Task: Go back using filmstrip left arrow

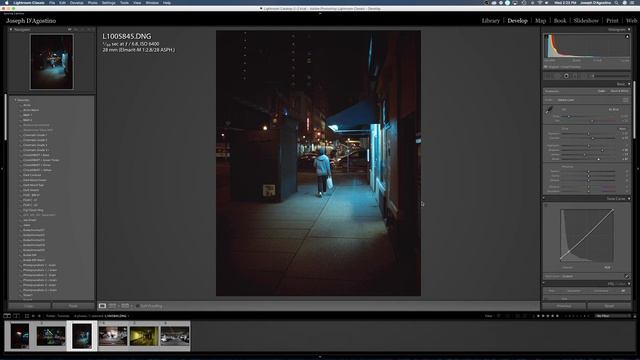Action: (33, 316)
